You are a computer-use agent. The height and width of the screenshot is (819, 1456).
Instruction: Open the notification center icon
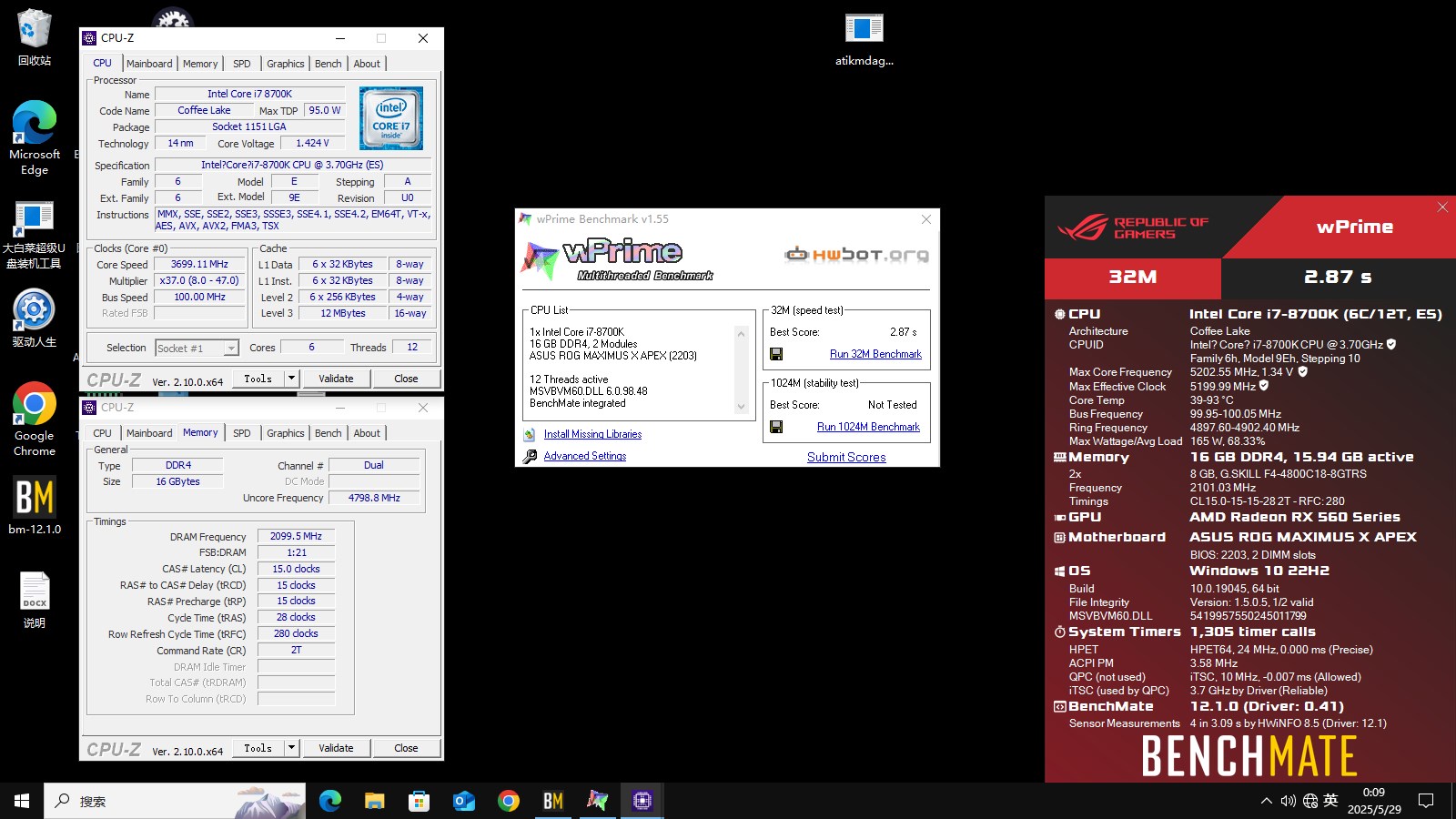pyautogui.click(x=1426, y=801)
